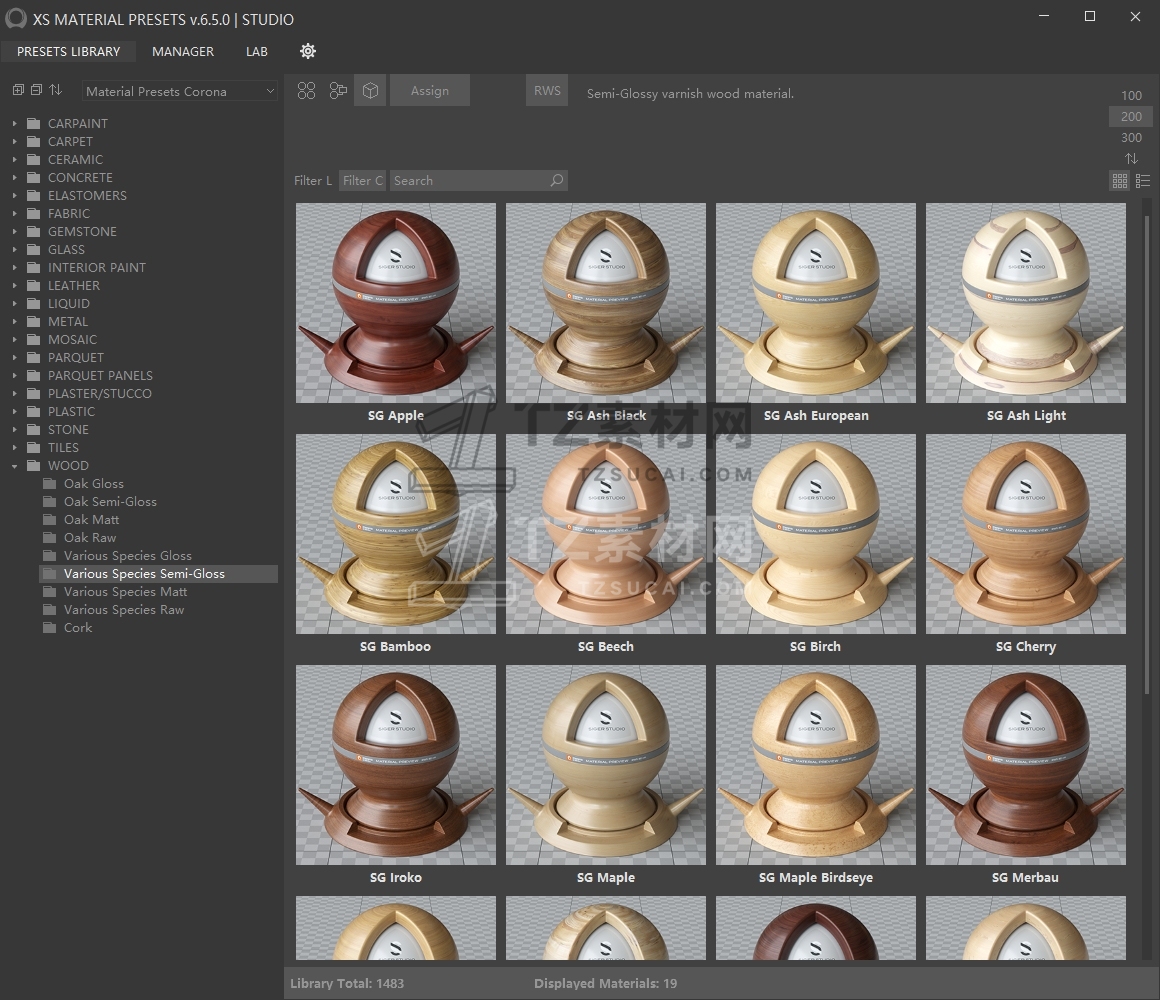Select the SG Ash Black material thumbnail
Image resolution: width=1160 pixels, height=1000 pixels.
[x=606, y=303]
